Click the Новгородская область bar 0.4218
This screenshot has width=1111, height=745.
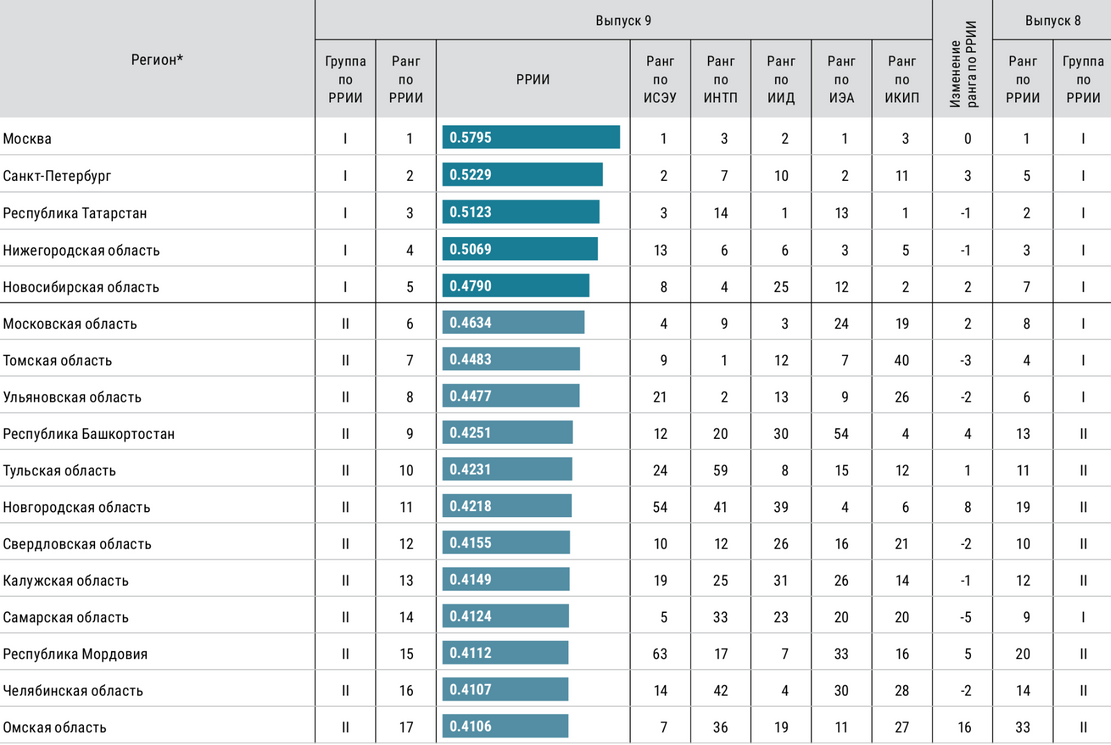[506, 507]
